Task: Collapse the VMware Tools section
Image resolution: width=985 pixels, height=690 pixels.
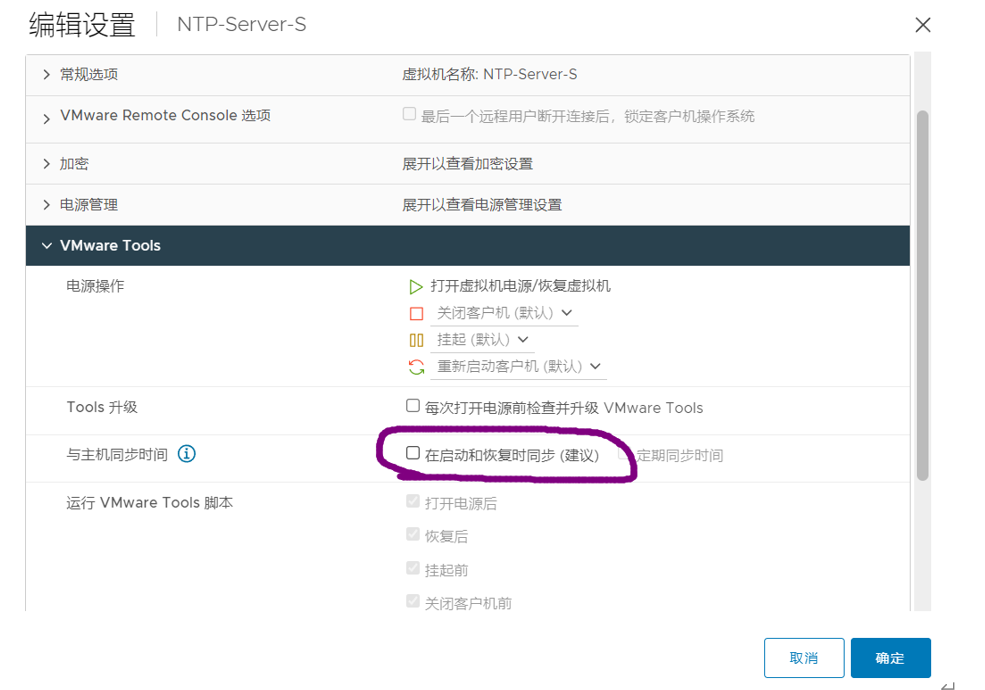Action: 46,246
